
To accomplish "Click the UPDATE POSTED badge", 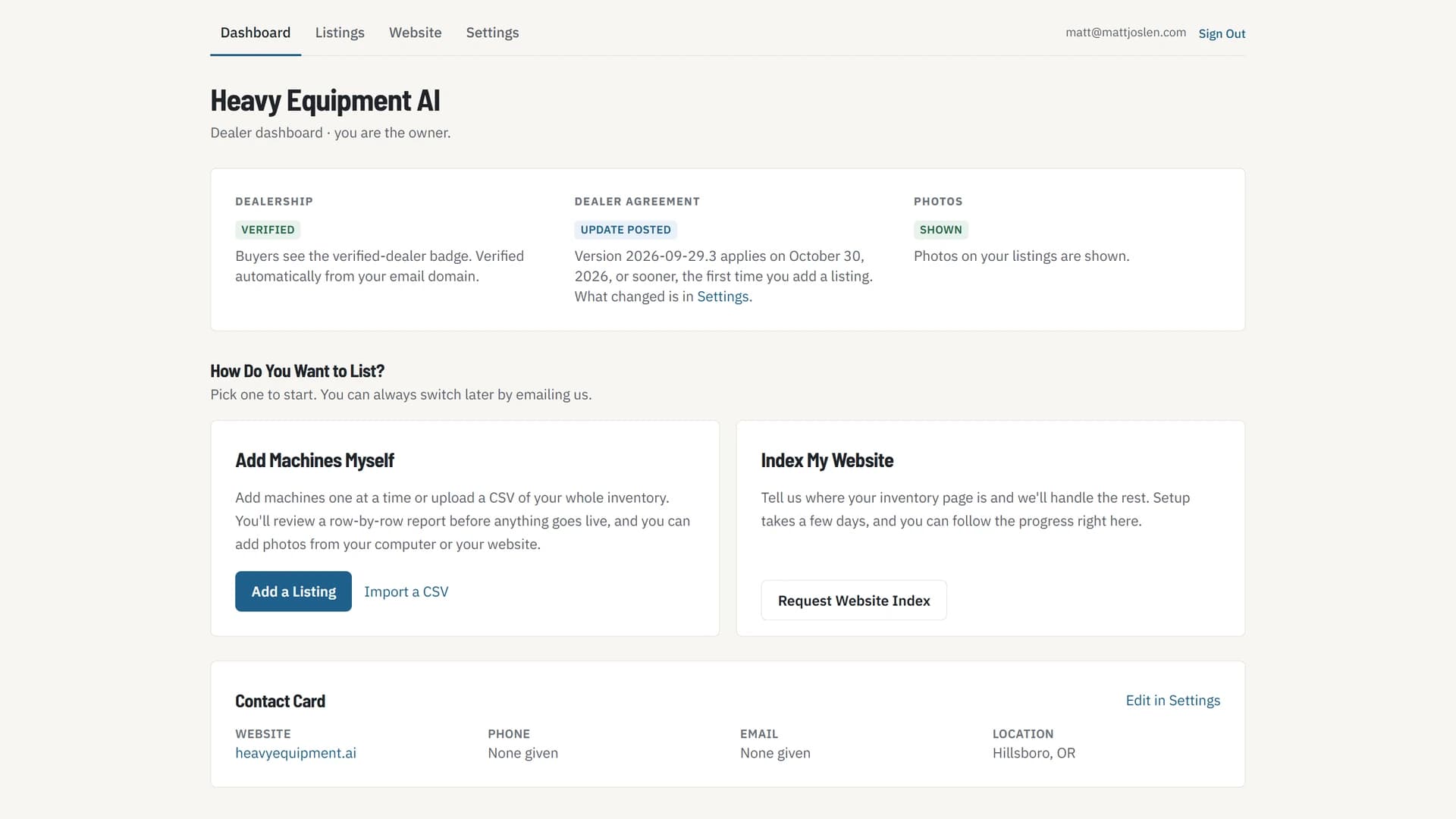I will 626,230.
